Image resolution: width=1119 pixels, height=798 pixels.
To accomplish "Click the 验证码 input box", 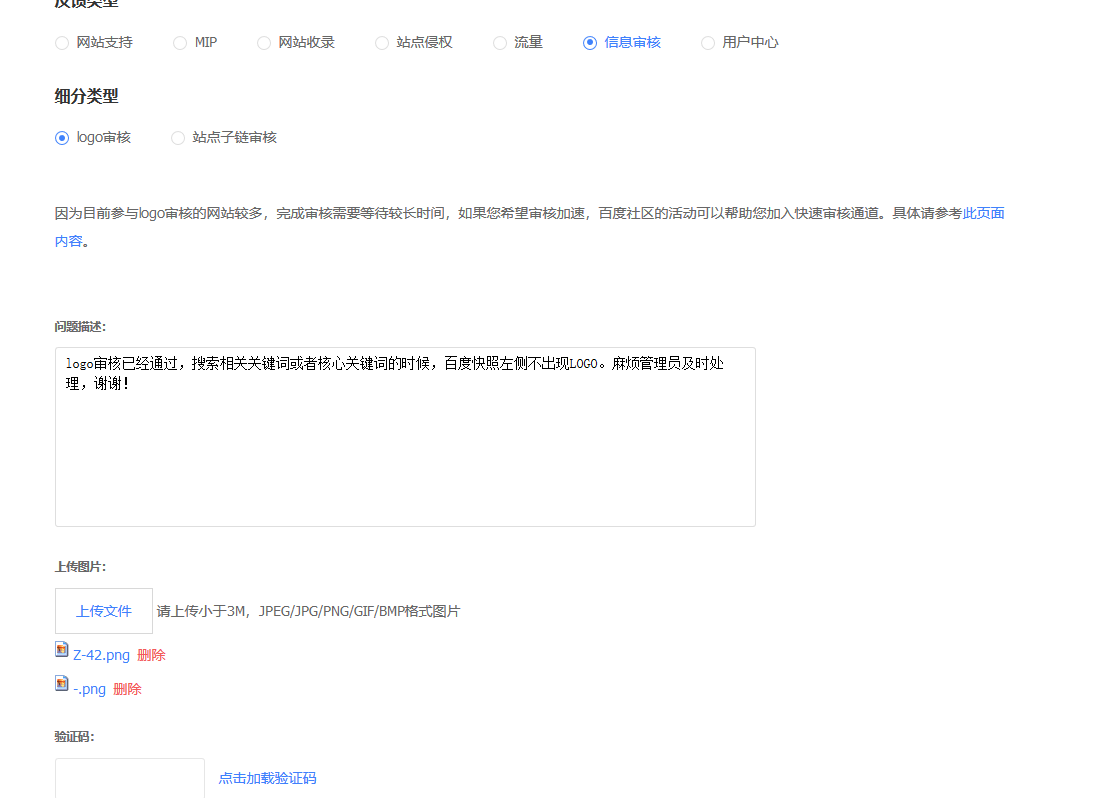I will pos(129,778).
